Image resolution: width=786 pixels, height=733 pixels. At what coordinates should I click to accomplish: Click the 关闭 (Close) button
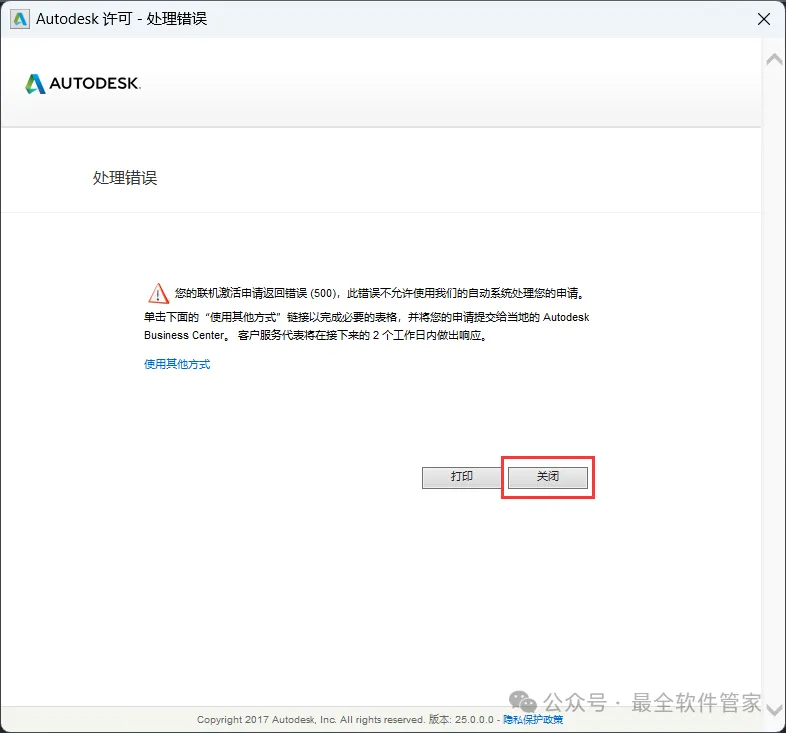547,477
